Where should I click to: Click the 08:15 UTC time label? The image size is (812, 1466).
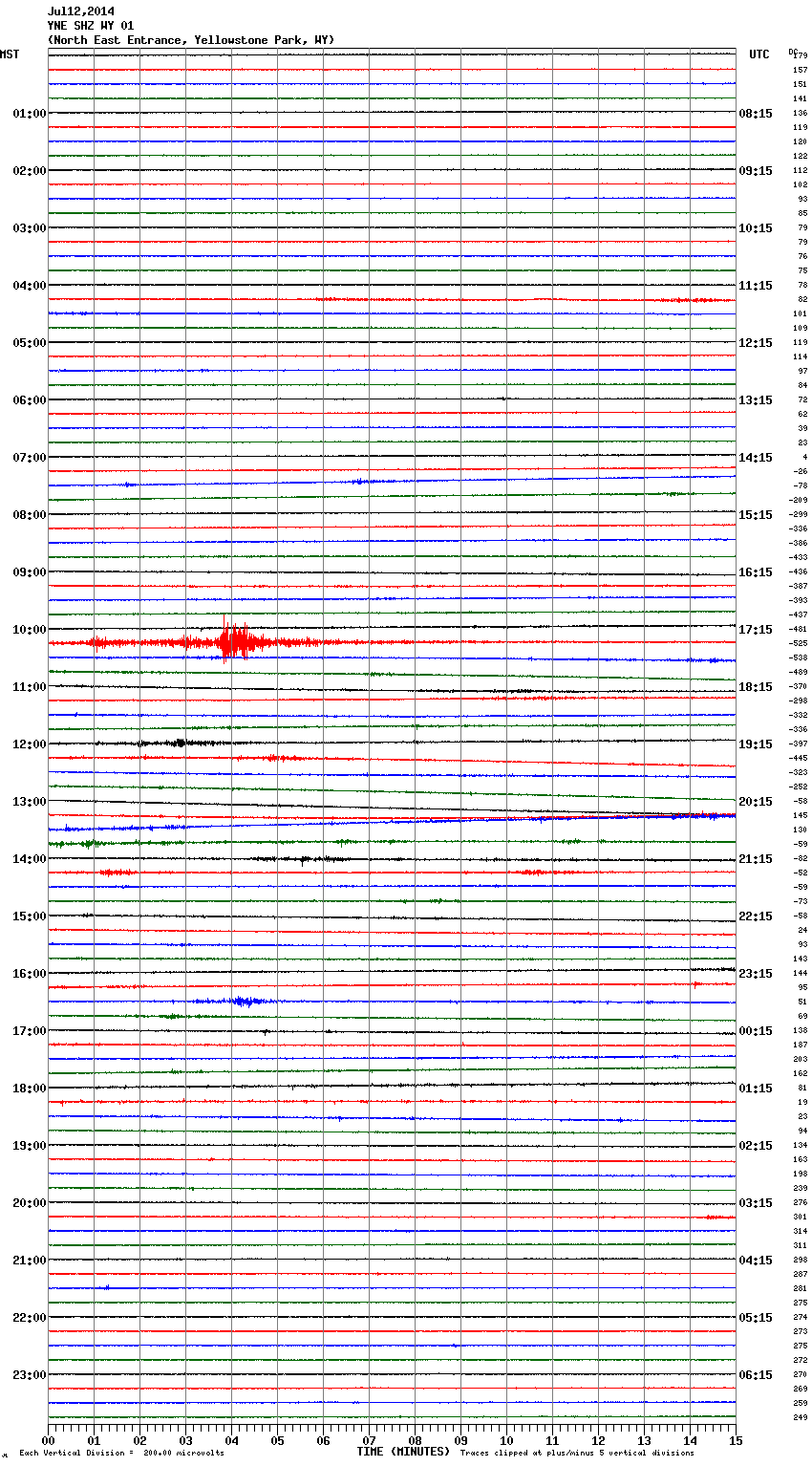(x=756, y=114)
